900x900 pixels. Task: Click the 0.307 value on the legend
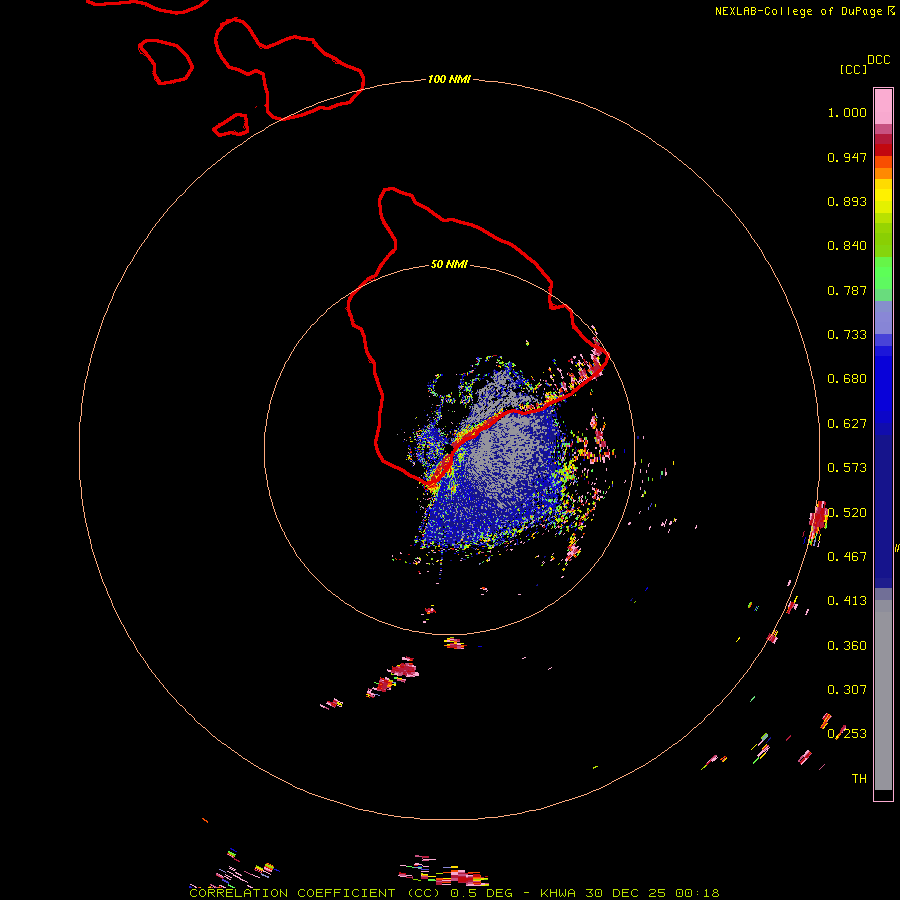point(847,690)
